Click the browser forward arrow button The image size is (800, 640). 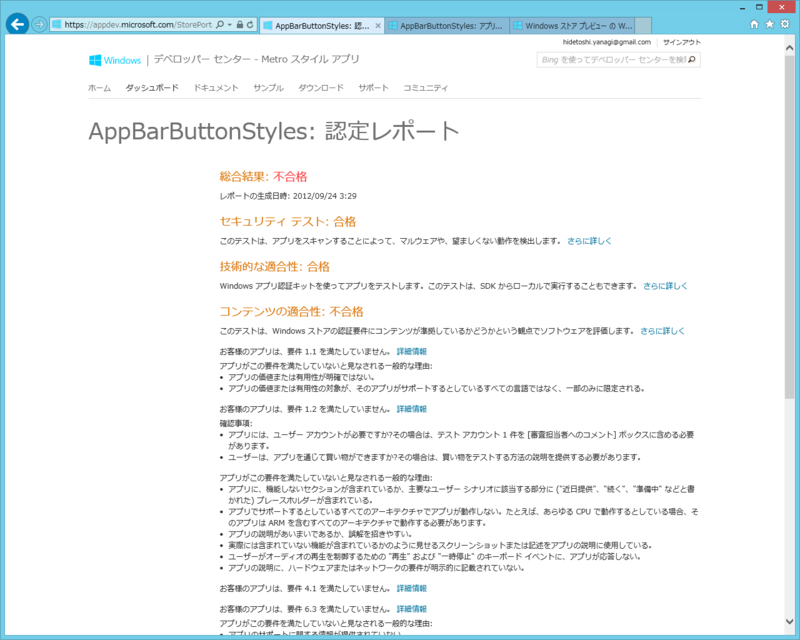pyautogui.click(x=39, y=24)
